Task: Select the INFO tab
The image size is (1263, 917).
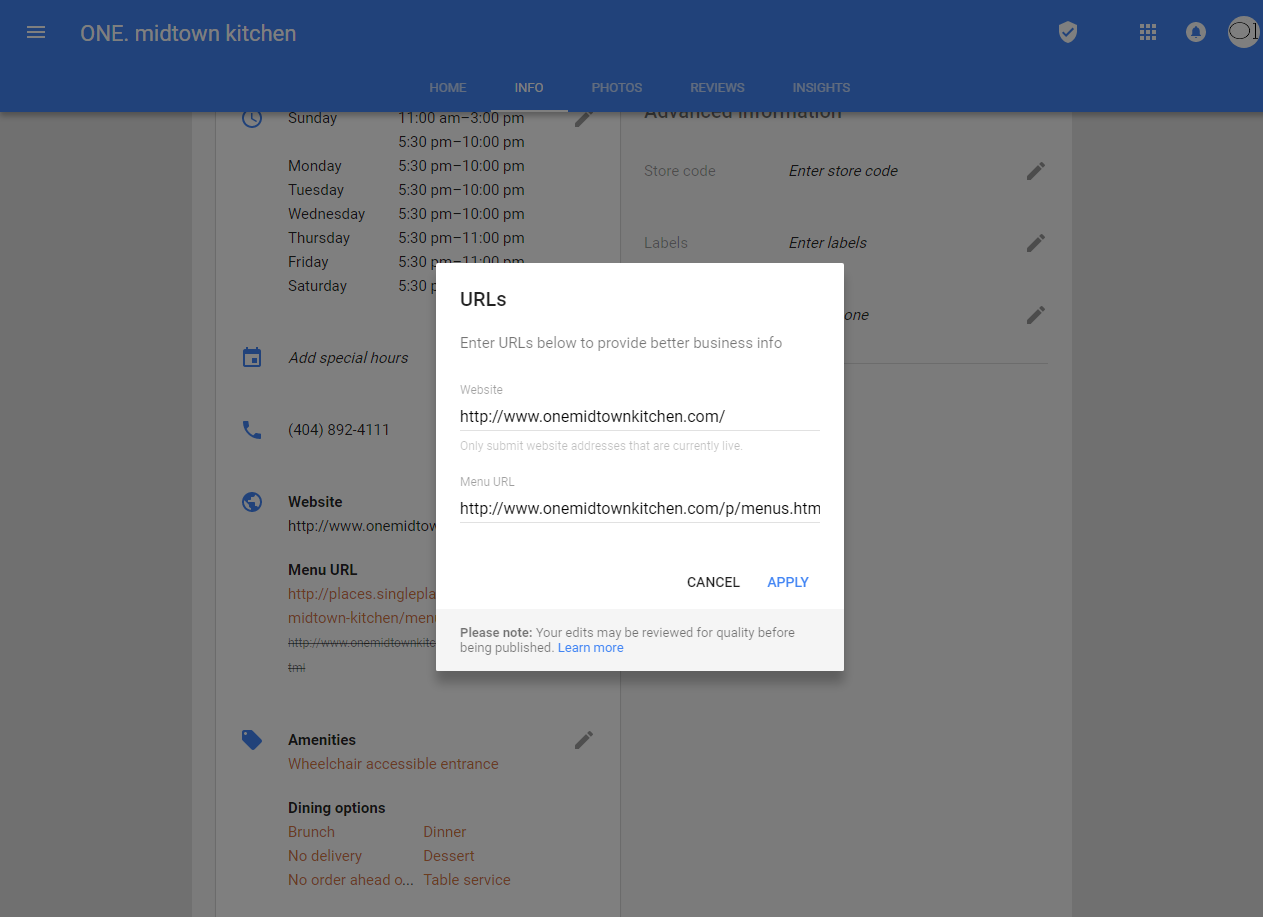Action: (x=529, y=88)
